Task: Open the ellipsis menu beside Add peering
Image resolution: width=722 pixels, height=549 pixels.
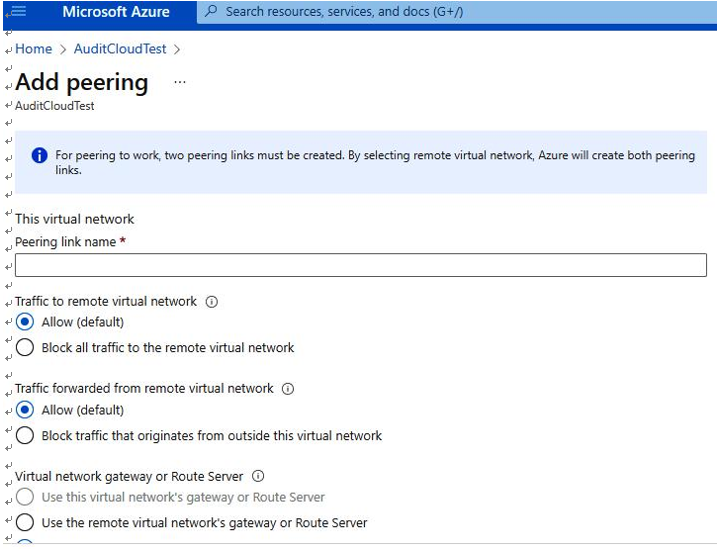Action: [180, 82]
